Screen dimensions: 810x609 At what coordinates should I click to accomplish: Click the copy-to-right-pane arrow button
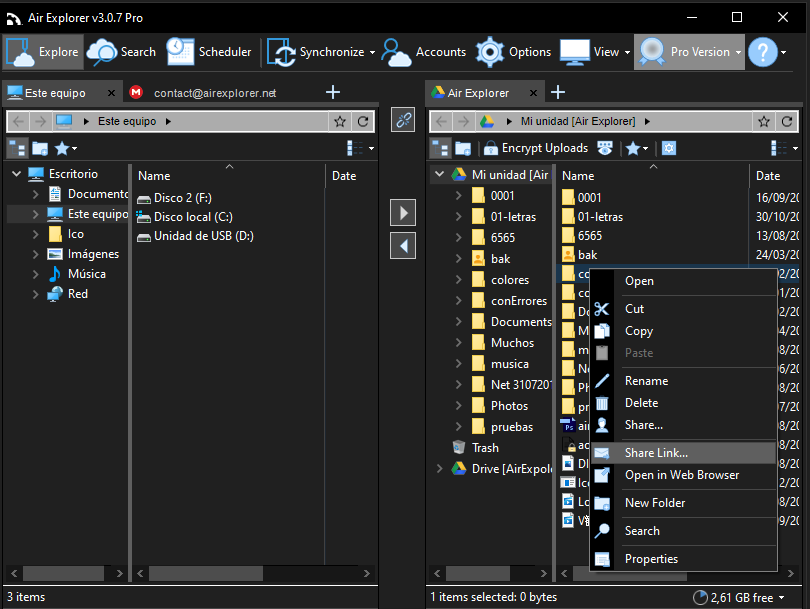click(x=403, y=212)
